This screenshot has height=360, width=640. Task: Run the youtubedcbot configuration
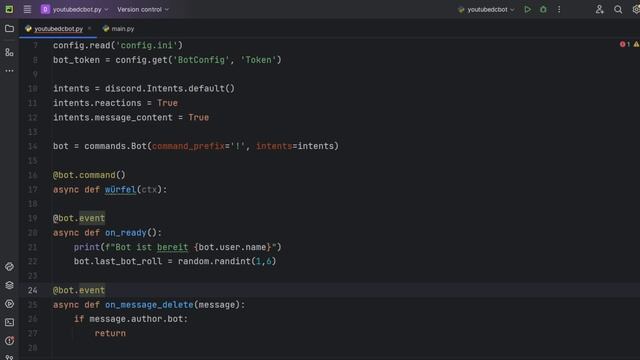tap(527, 9)
